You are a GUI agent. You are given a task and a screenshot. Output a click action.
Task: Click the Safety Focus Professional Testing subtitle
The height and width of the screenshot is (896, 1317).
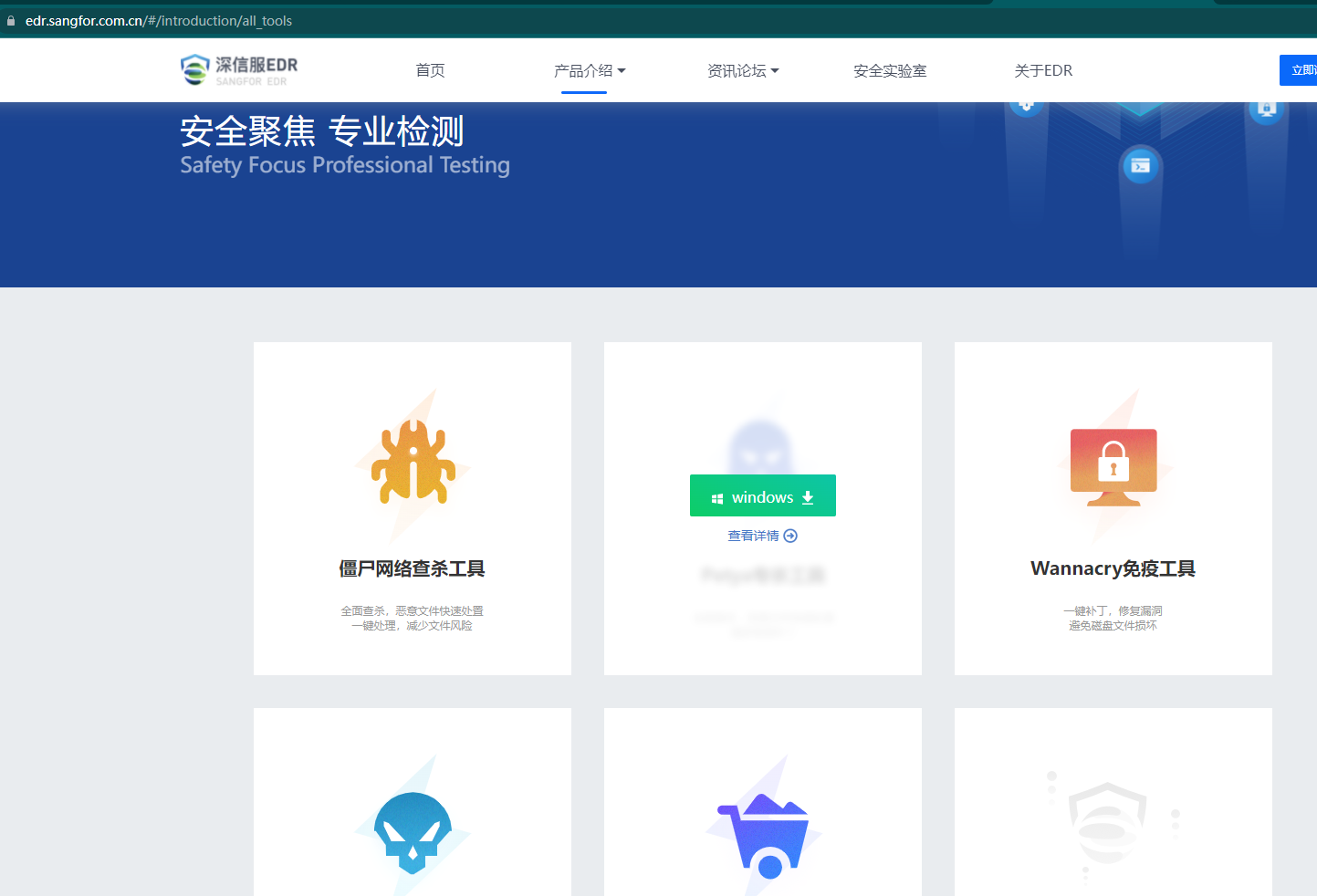[345, 165]
